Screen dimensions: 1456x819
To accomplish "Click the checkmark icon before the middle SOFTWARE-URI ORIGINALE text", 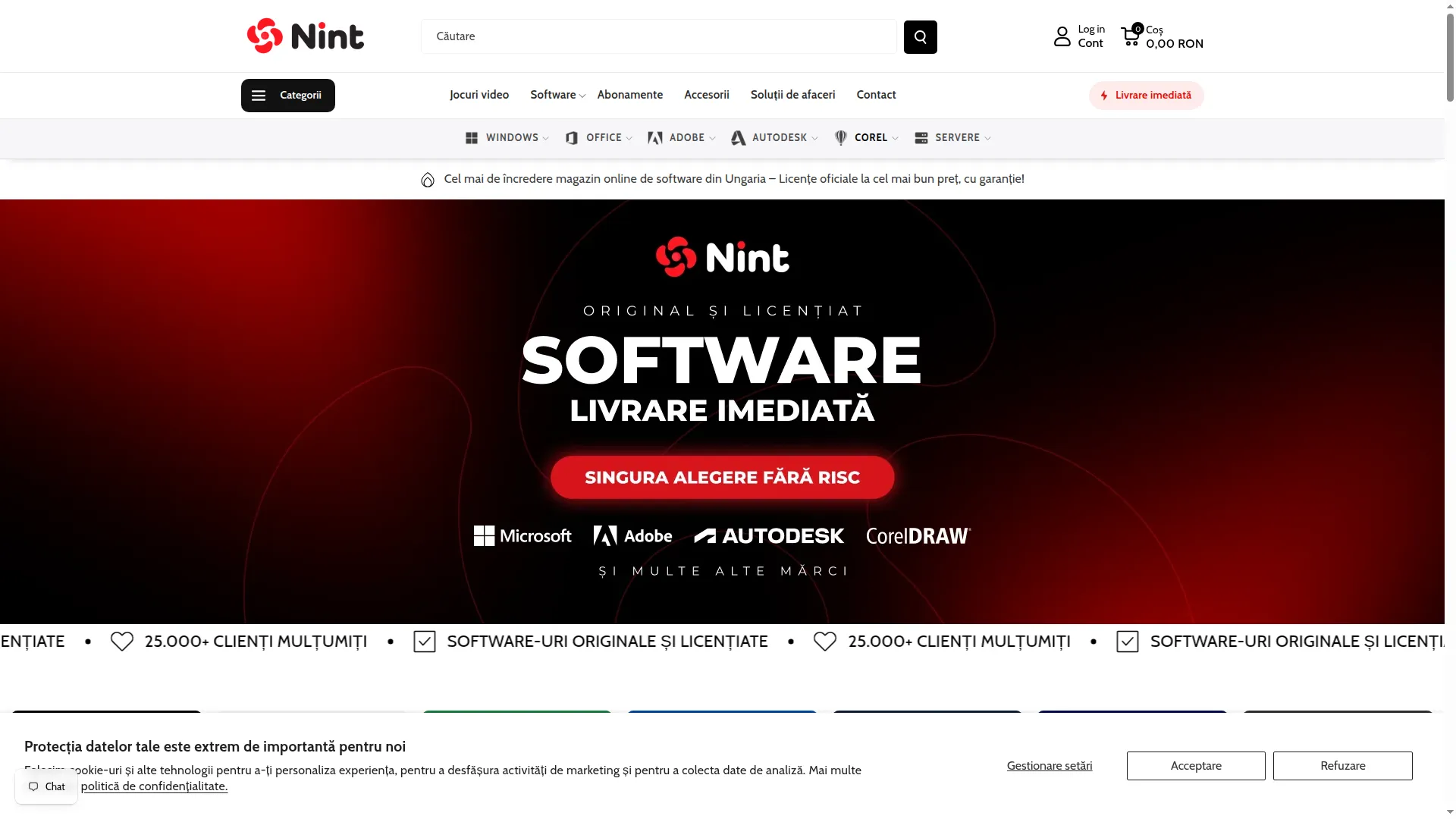I will pyautogui.click(x=425, y=642).
